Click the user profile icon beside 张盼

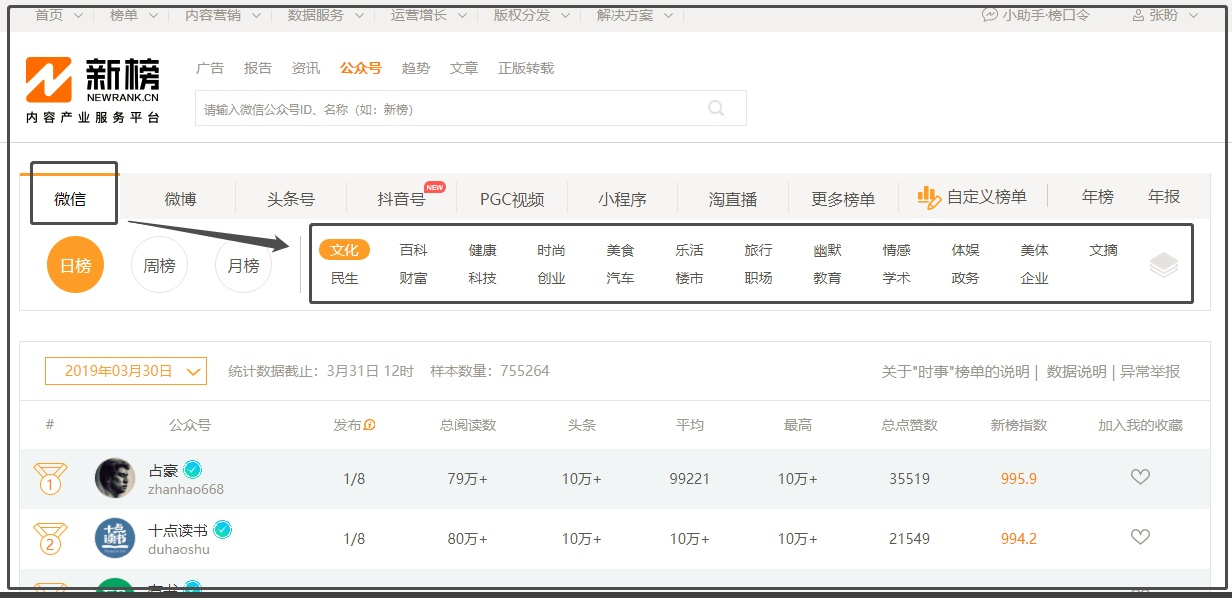[x=1138, y=15]
